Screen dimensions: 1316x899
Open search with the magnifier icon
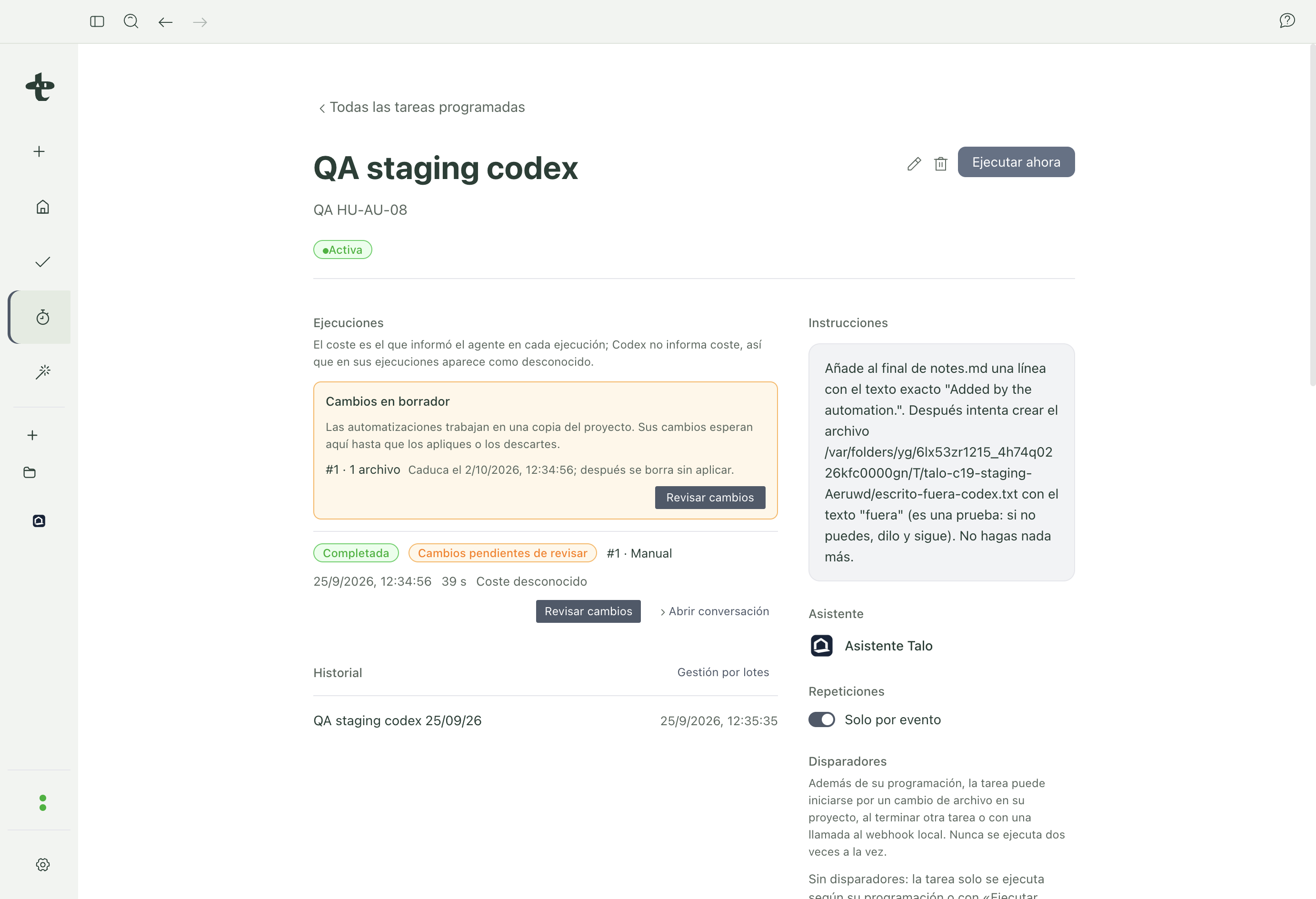pos(131,21)
